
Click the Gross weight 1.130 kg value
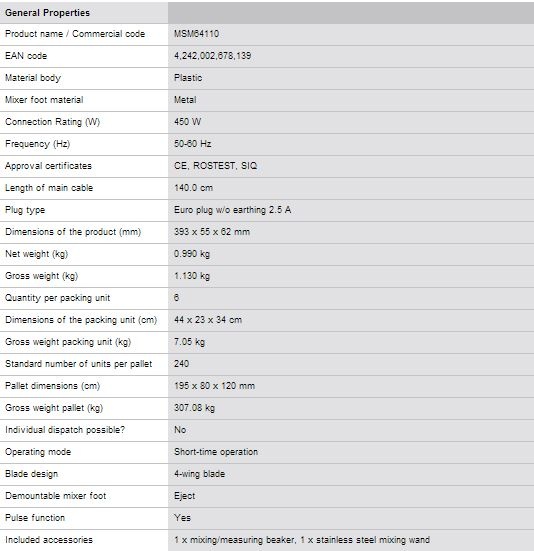click(192, 276)
